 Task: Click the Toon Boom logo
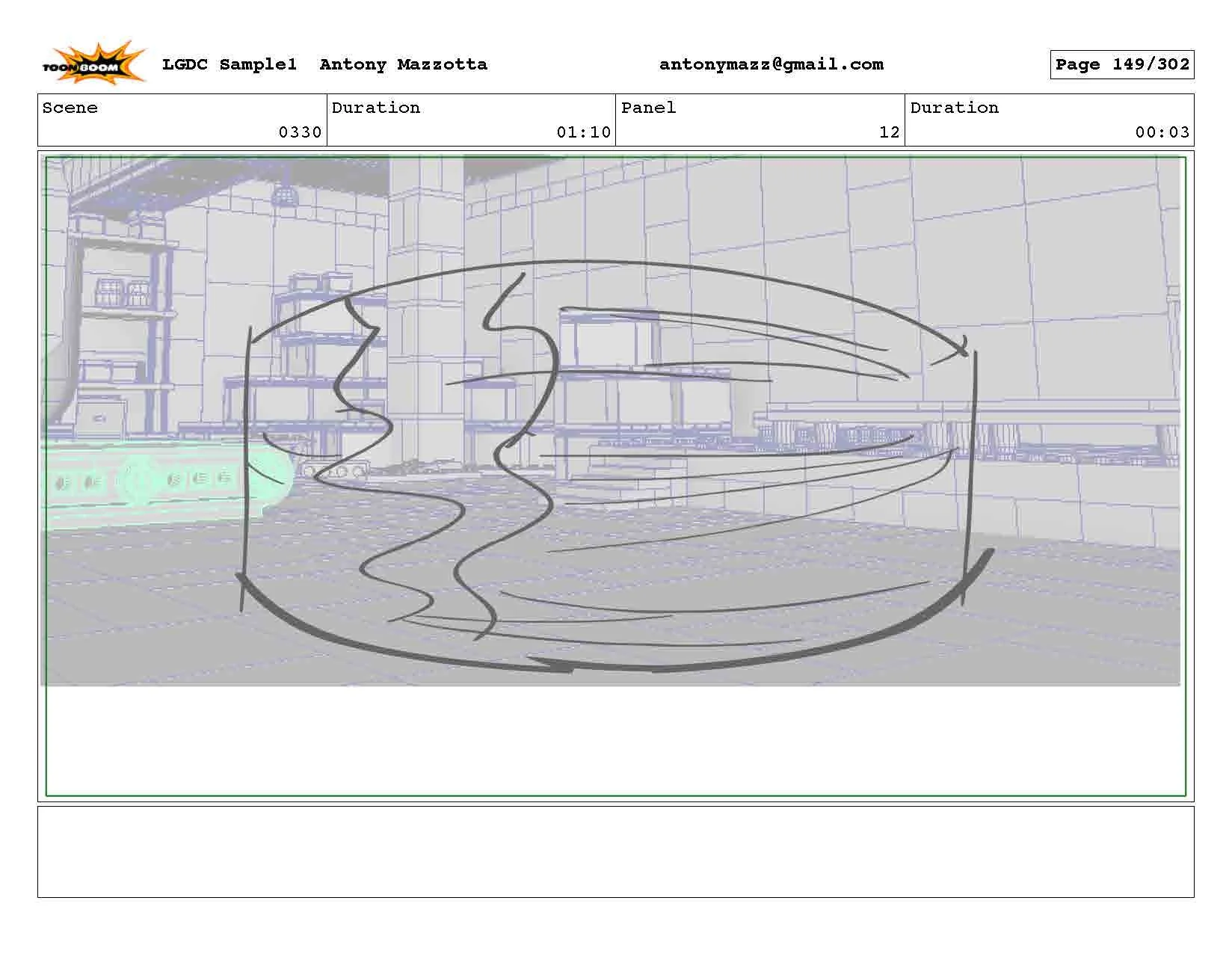tap(93, 63)
